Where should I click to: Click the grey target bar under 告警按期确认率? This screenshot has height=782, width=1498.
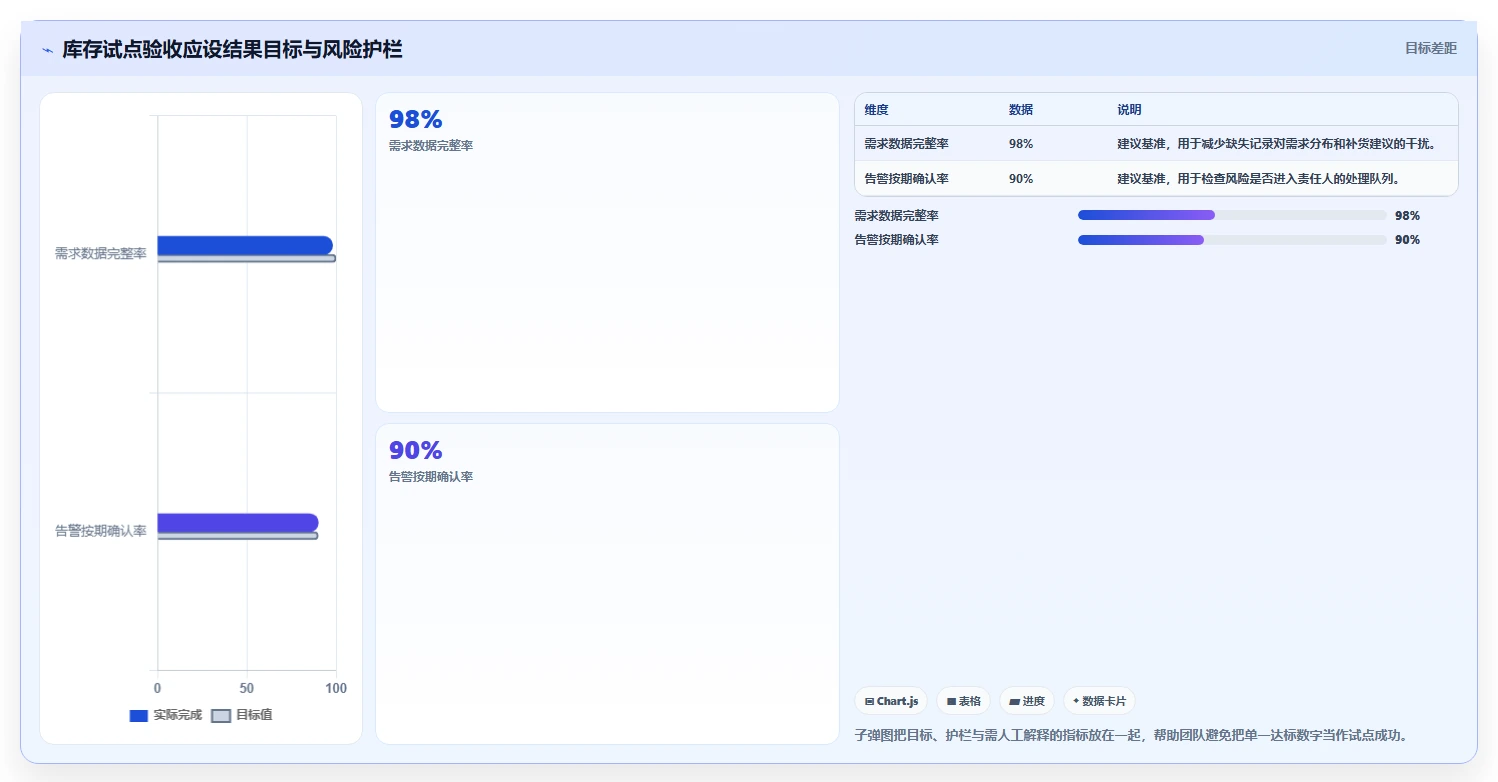(x=238, y=536)
